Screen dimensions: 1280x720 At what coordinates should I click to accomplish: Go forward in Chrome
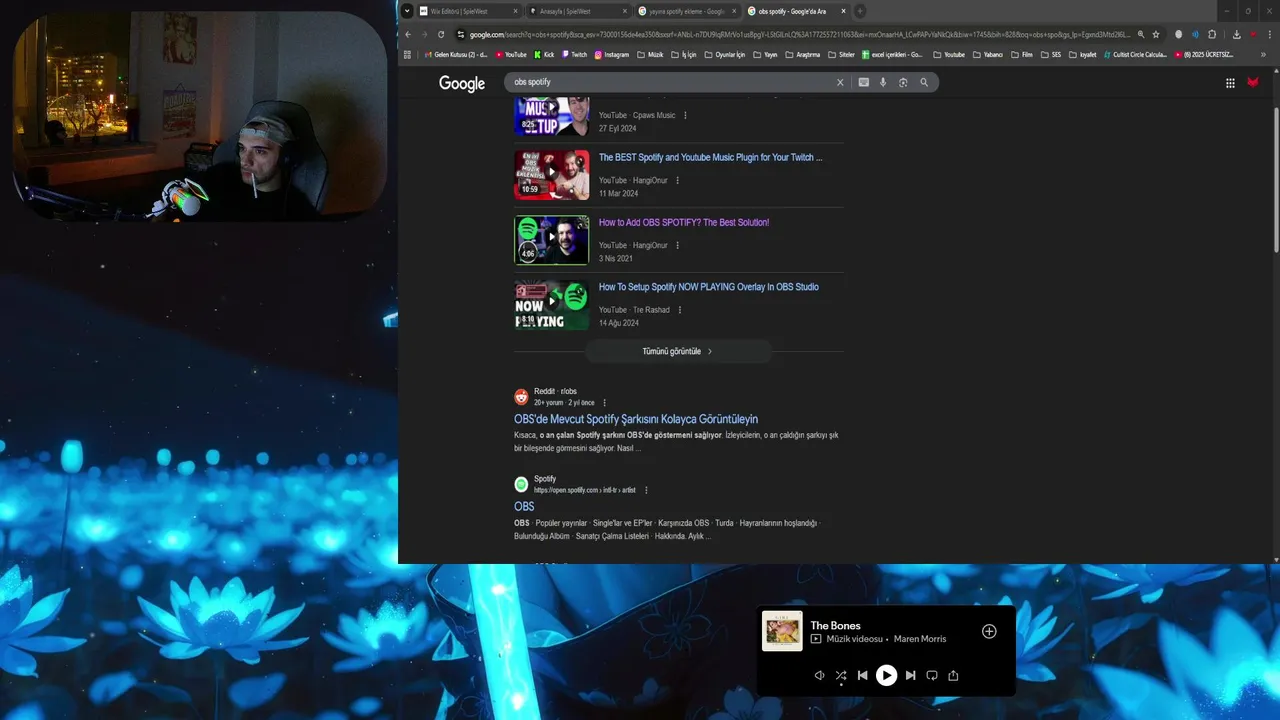(x=424, y=34)
